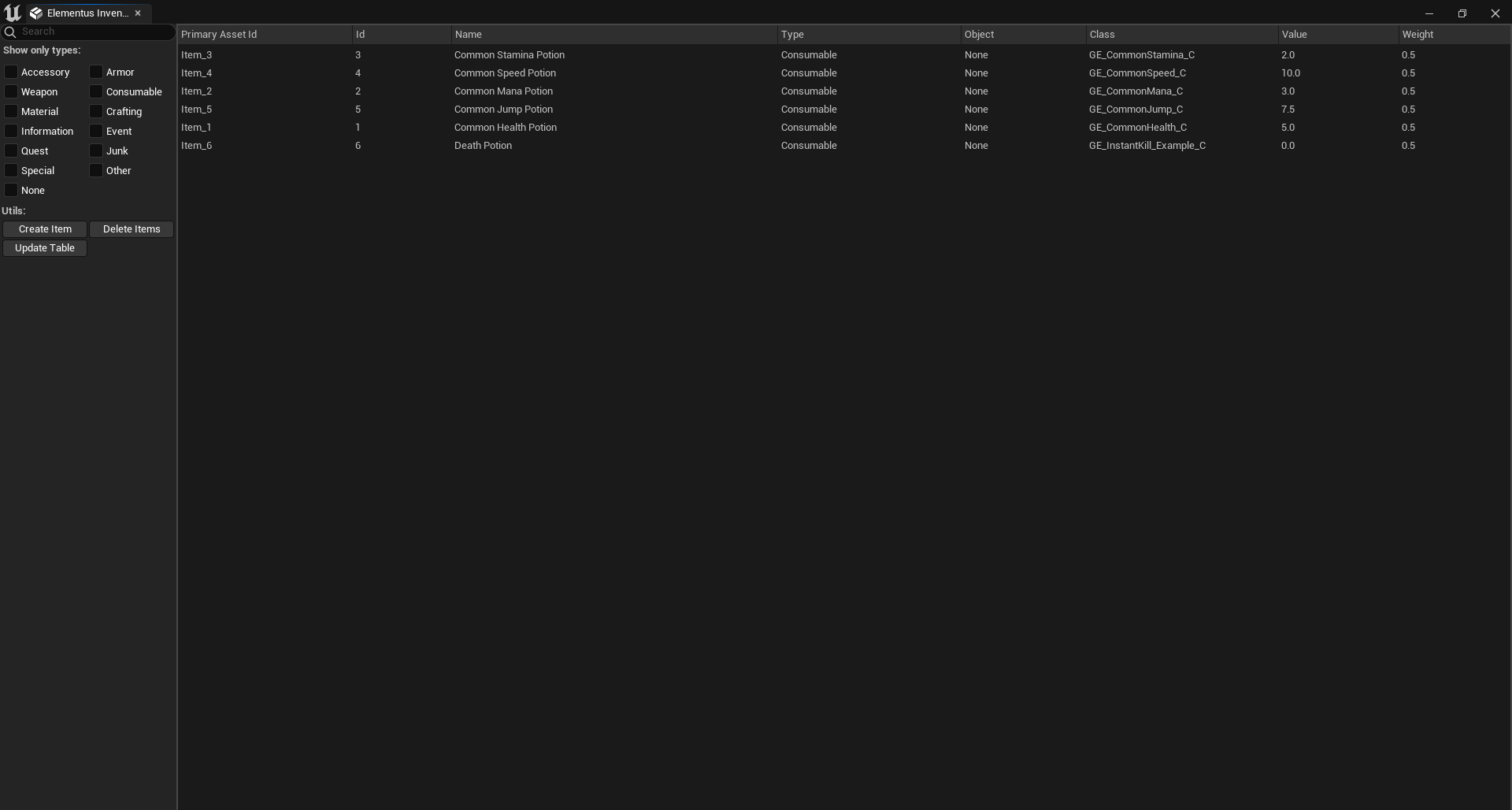Click inside the Search input field
This screenshot has height=810, width=1512.
(x=87, y=32)
